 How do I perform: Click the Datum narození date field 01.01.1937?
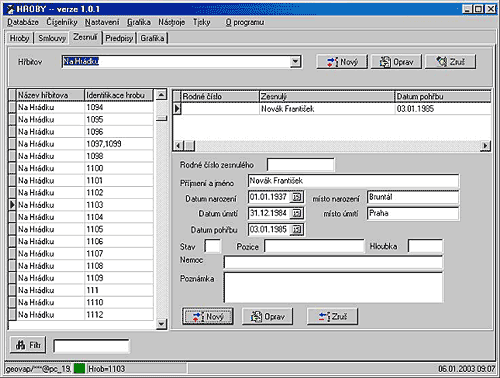(269, 197)
